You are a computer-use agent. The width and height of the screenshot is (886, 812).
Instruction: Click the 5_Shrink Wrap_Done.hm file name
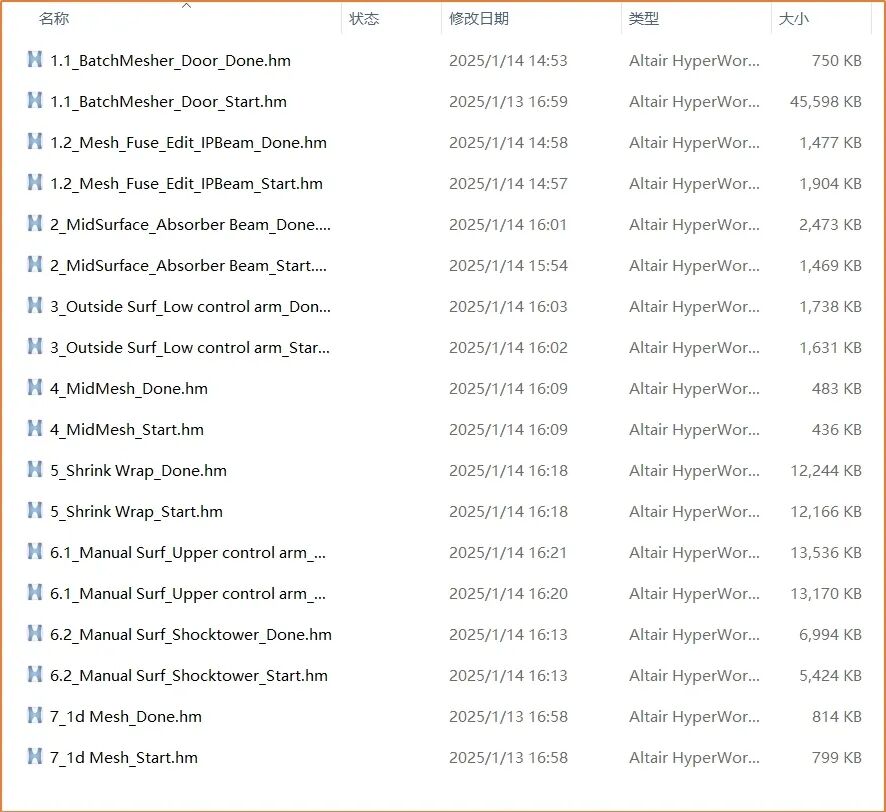138,470
